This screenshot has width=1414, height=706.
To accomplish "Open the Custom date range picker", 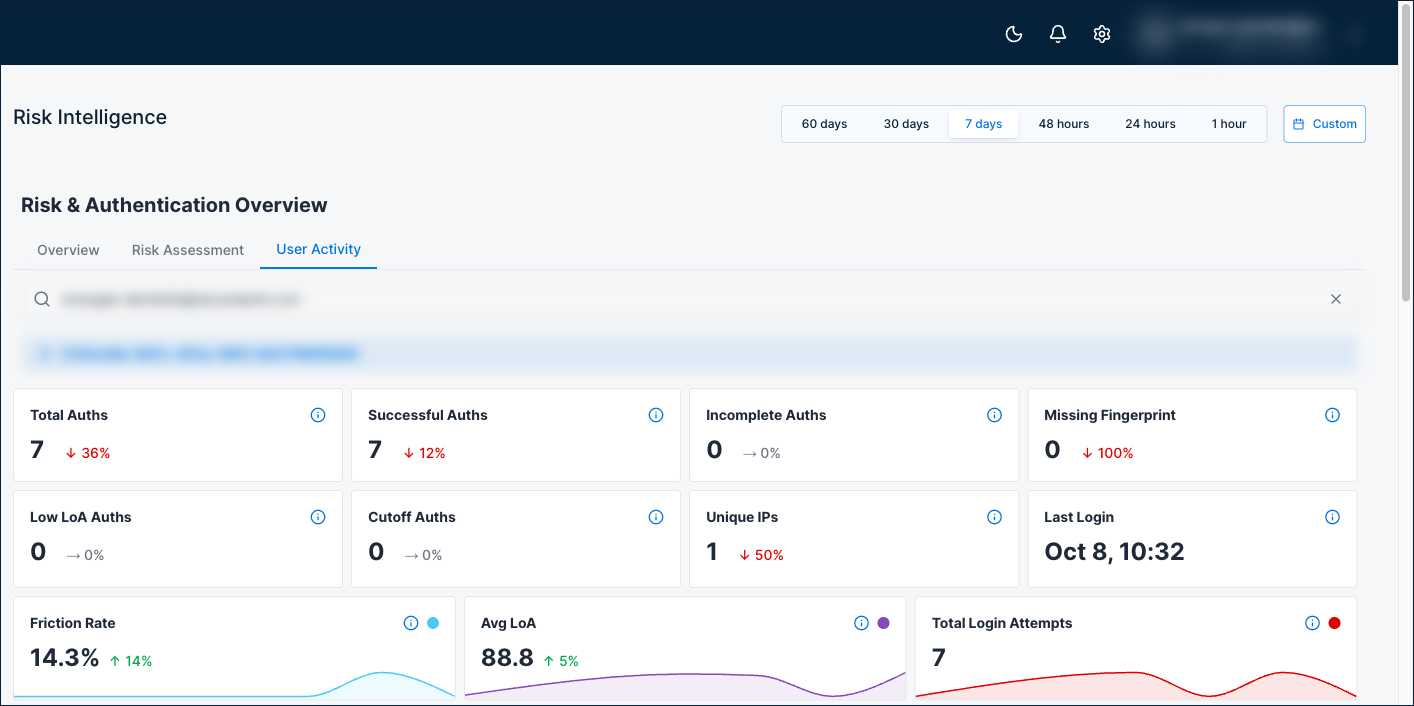I will click(x=1324, y=124).
